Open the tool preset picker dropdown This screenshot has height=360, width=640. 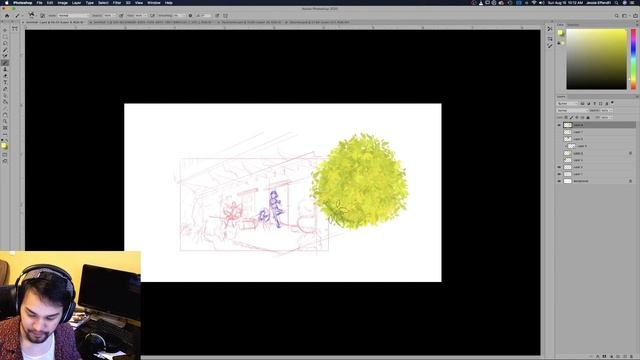[18, 16]
